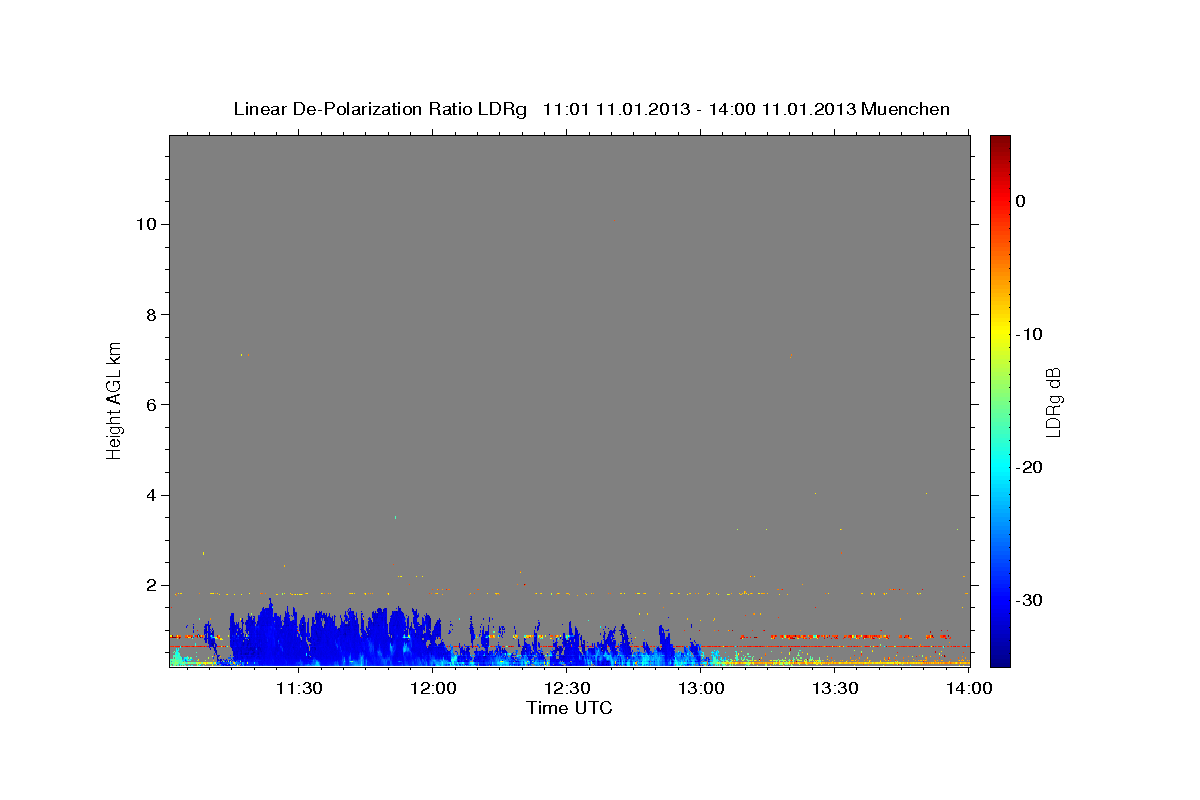Click the 'LDRg dB' colorbar label
This screenshot has width=1200, height=800.
pos(1052,402)
